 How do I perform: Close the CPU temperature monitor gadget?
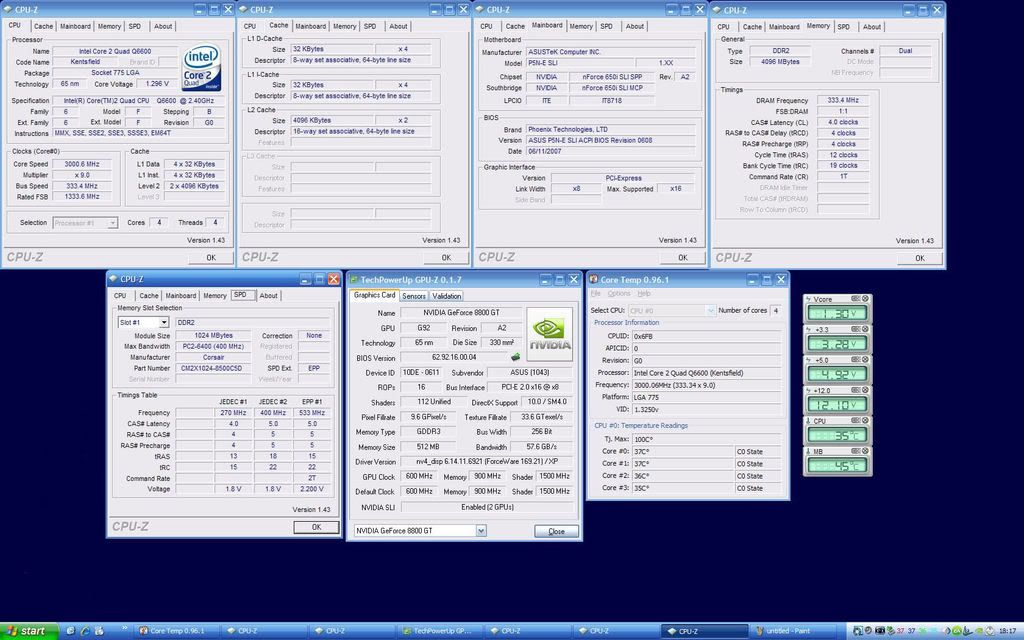point(865,421)
